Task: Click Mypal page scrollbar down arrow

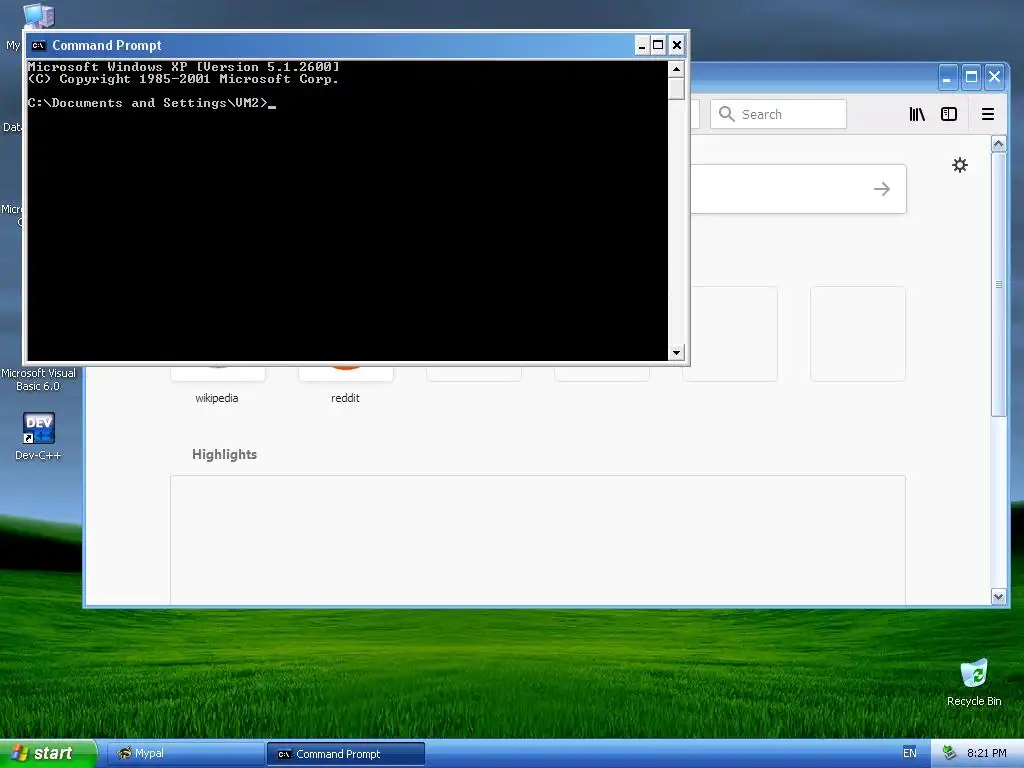Action: point(998,596)
